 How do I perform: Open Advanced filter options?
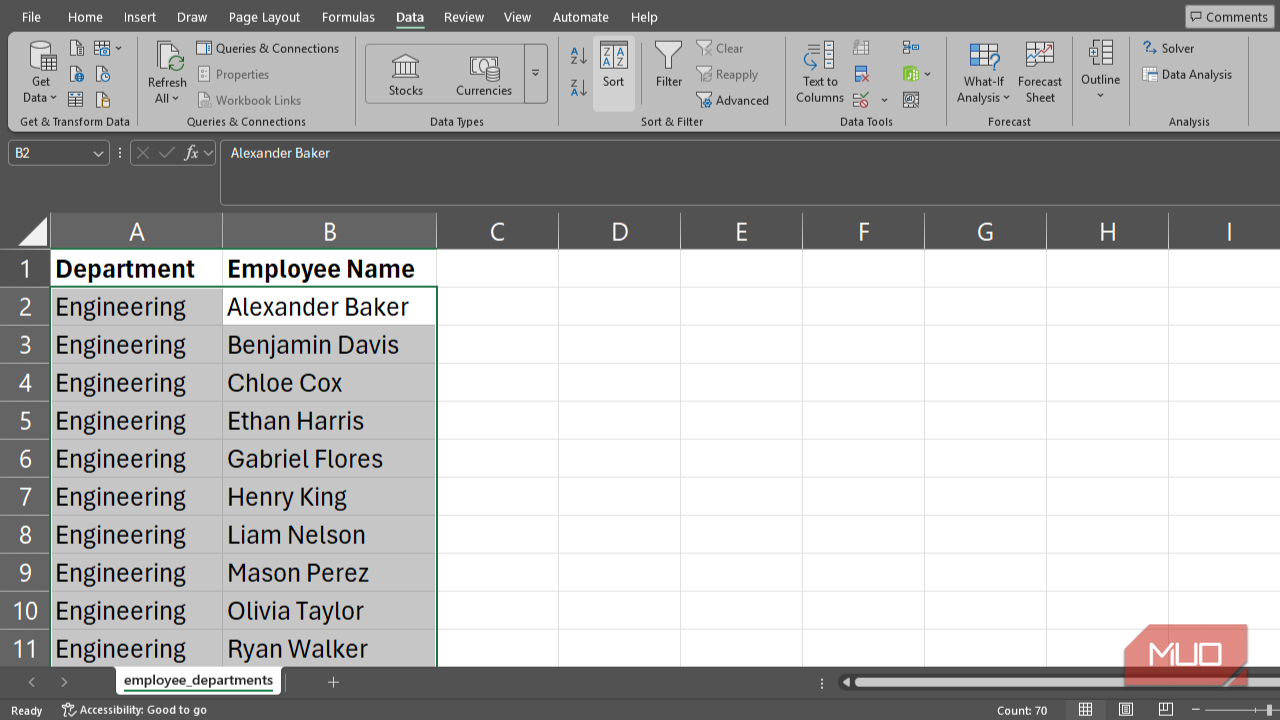click(733, 100)
